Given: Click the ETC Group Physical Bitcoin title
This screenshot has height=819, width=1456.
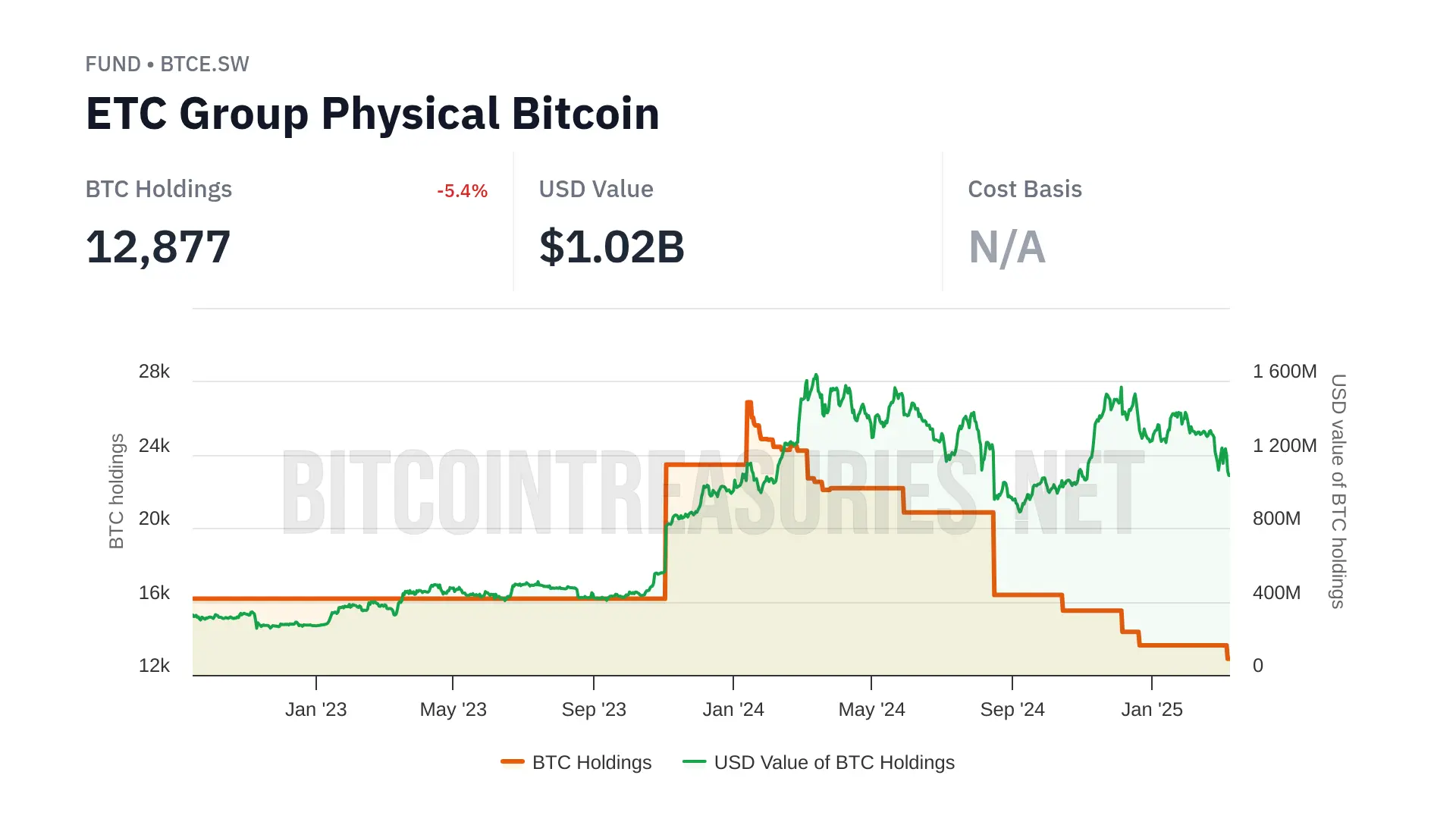Looking at the screenshot, I should pyautogui.click(x=372, y=114).
